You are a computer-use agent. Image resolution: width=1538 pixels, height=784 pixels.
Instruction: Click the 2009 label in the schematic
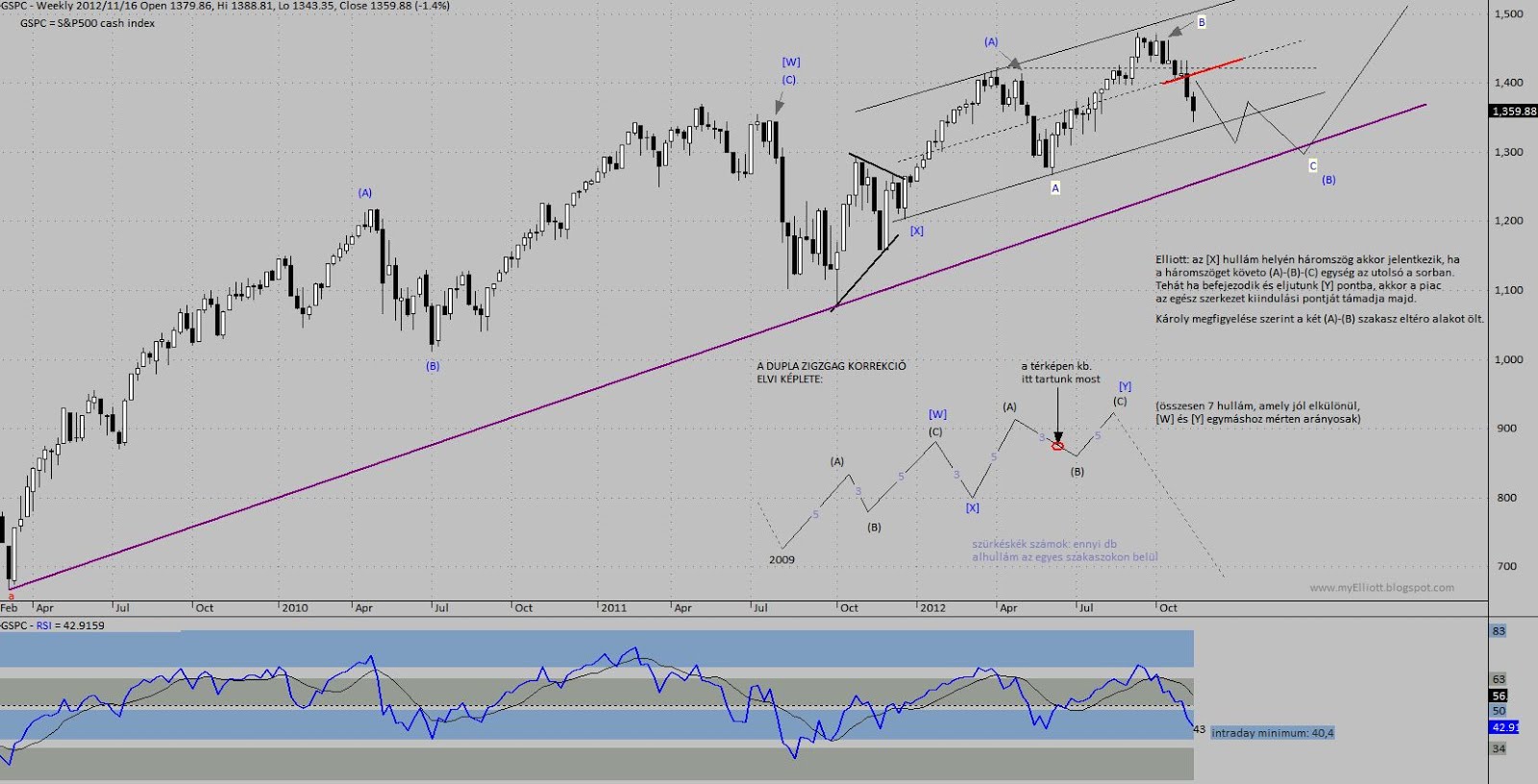point(781,559)
